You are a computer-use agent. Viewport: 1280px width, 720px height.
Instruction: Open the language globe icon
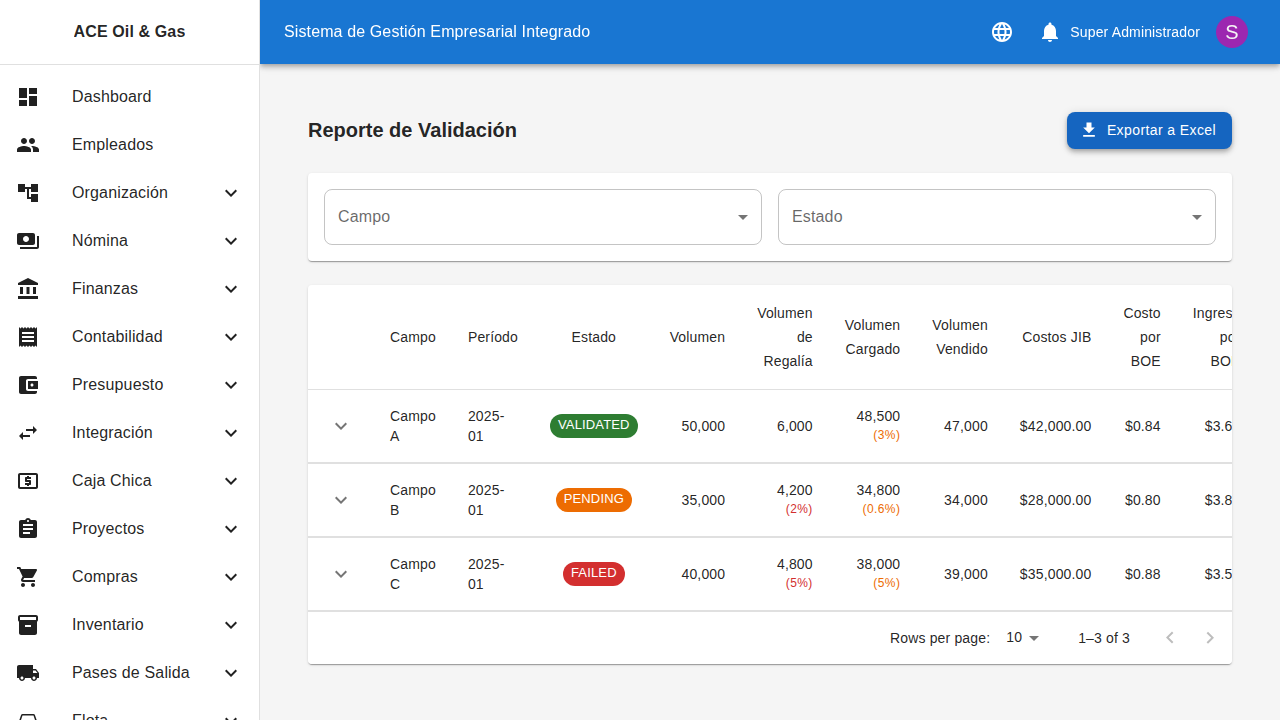pos(1001,31)
